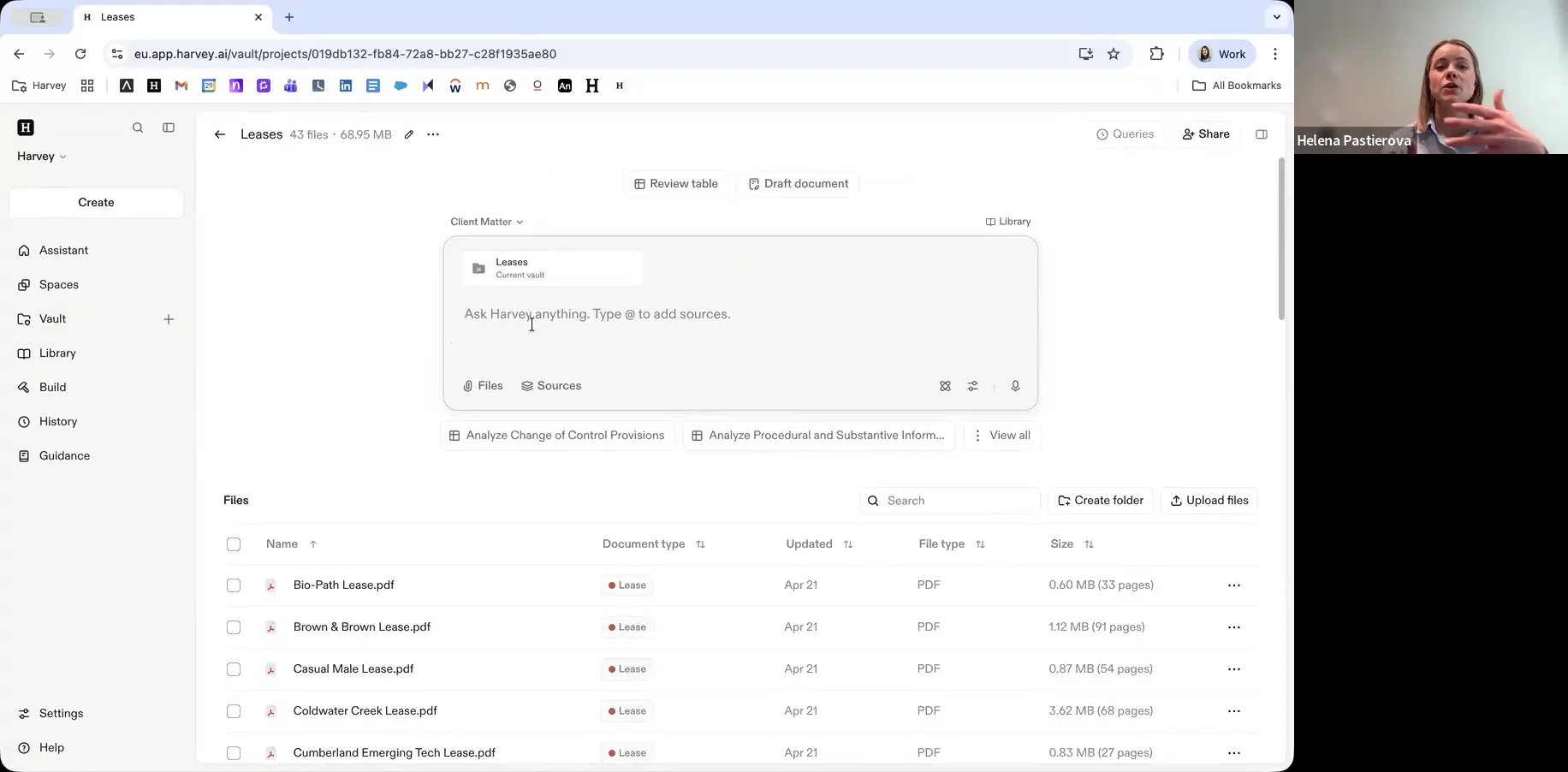Click the browser address bar URL
Image resolution: width=1568 pixels, height=772 pixels.
345,54
